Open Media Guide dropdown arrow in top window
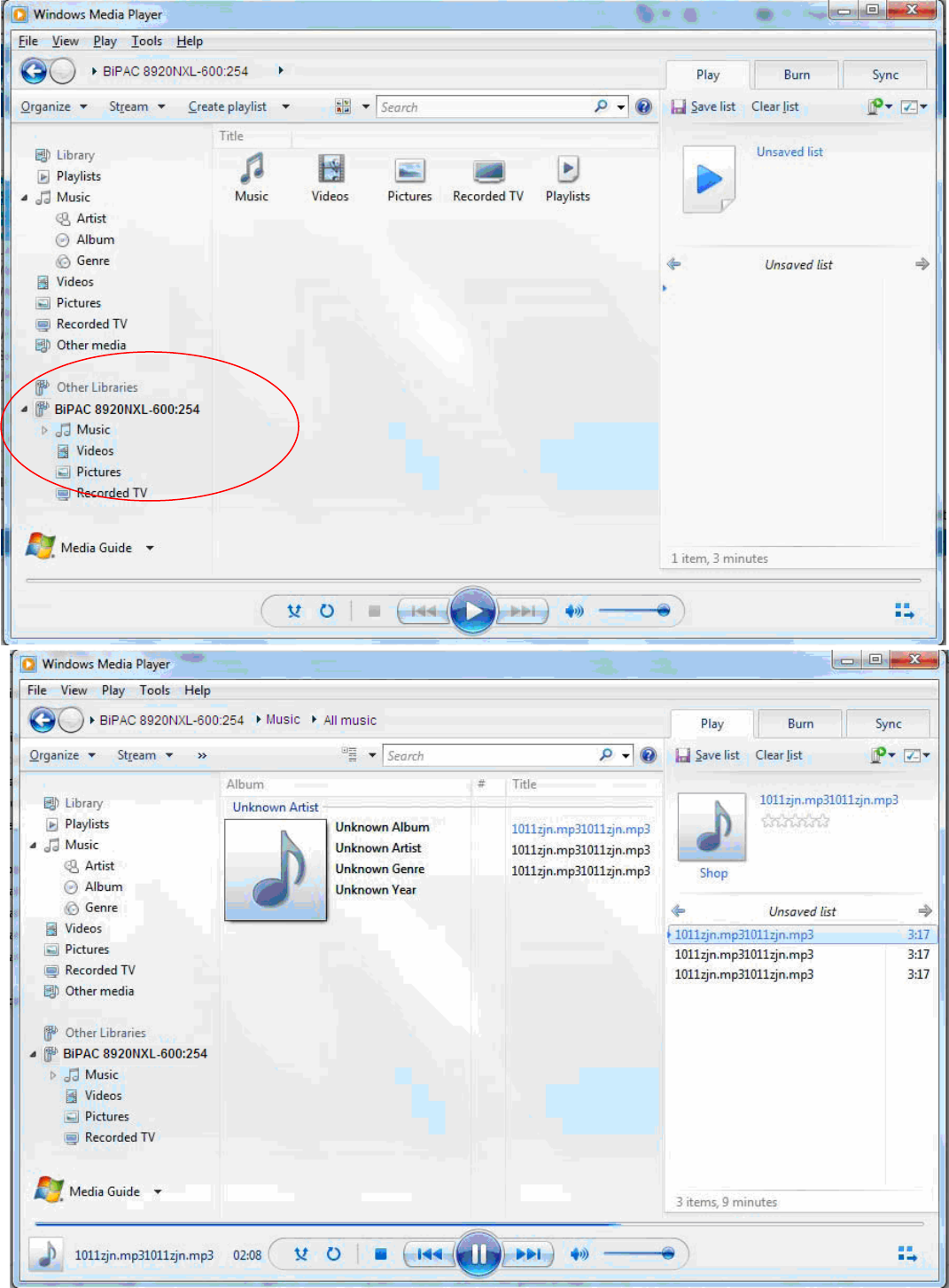The image size is (949, 1288). tap(150, 548)
